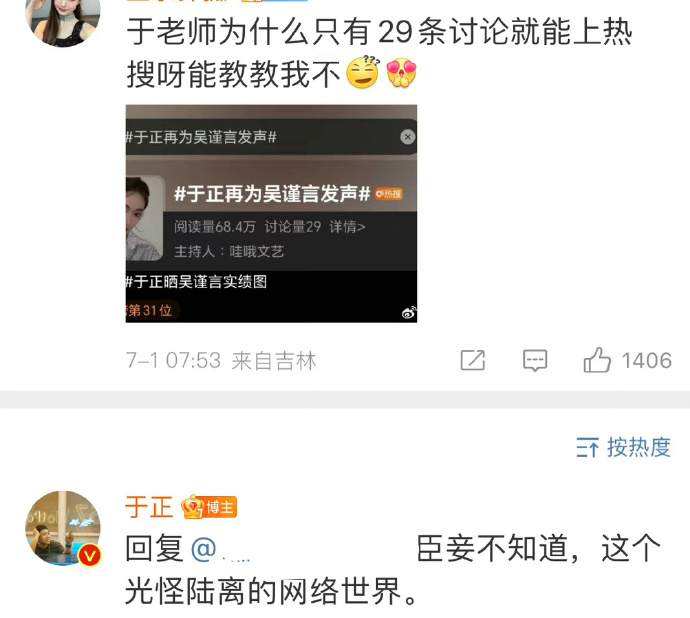Viewport: 690px width, 618px height.
Task: Tap the 1406 like count
Action: (x=646, y=360)
